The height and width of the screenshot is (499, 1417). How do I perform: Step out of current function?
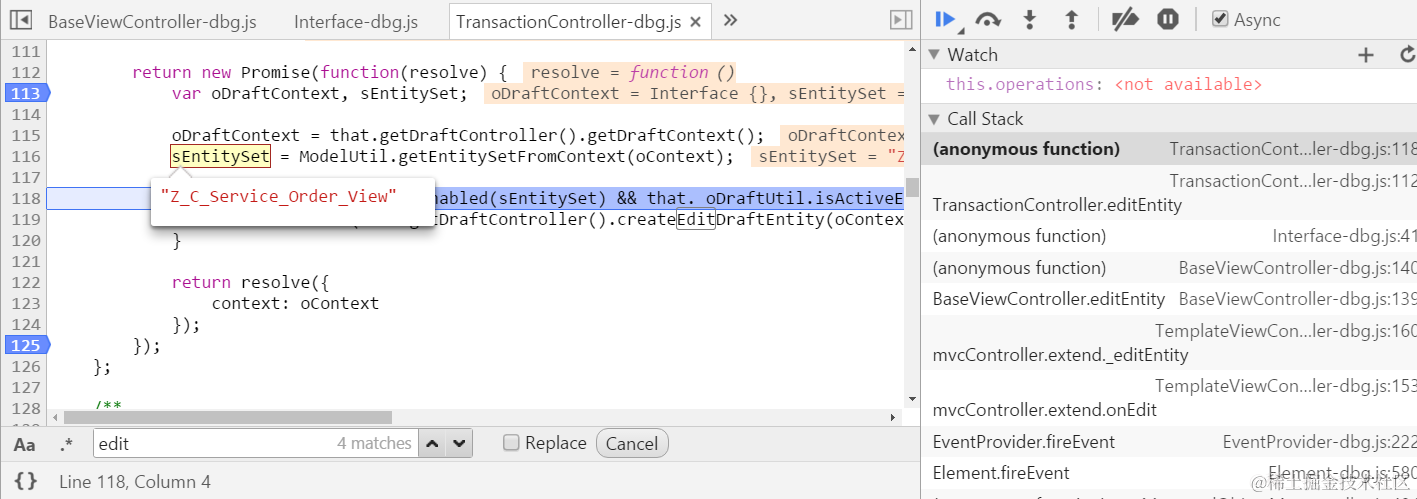pyautogui.click(x=1071, y=19)
